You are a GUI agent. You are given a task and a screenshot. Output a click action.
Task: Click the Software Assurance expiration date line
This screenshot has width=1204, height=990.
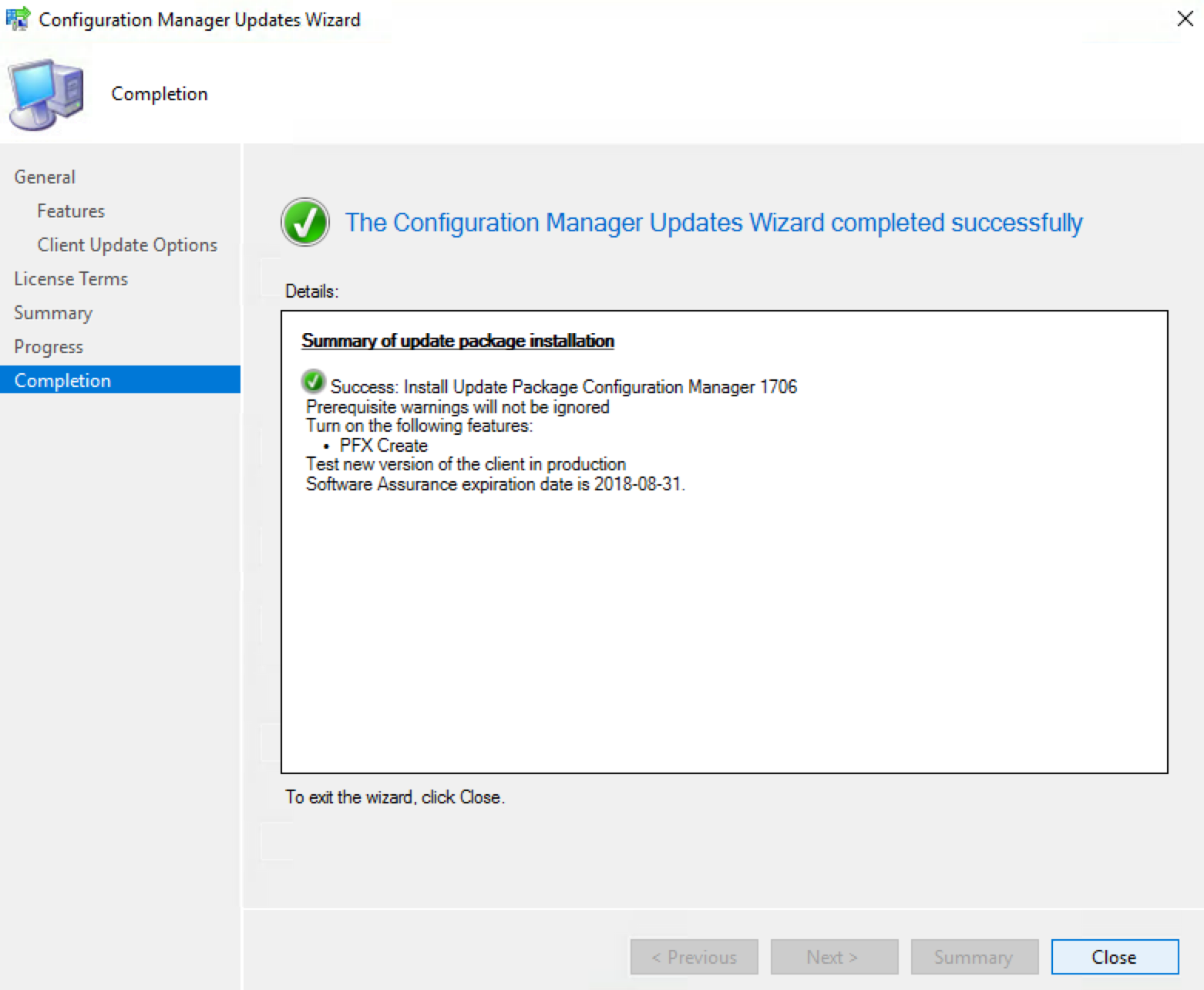(x=496, y=483)
